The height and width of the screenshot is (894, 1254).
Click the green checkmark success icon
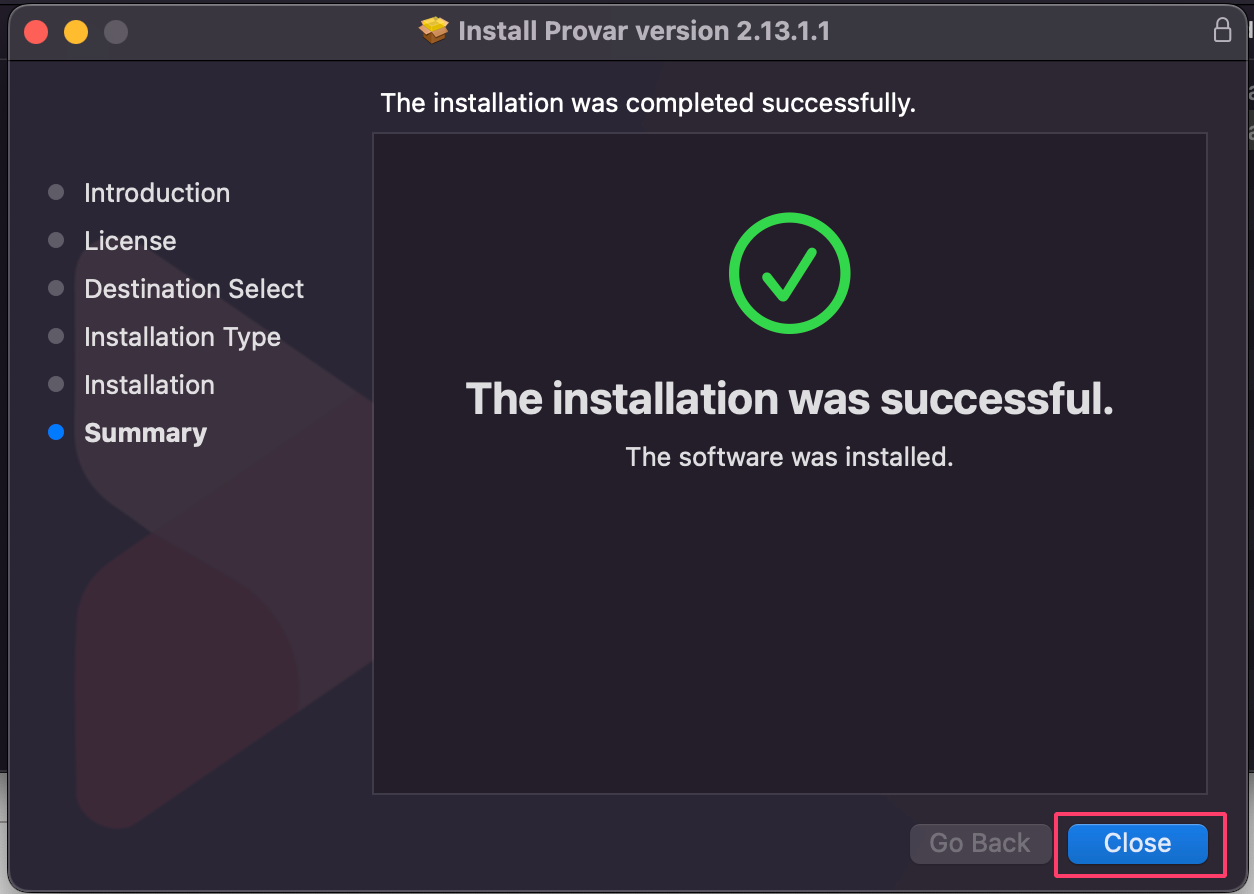click(789, 272)
